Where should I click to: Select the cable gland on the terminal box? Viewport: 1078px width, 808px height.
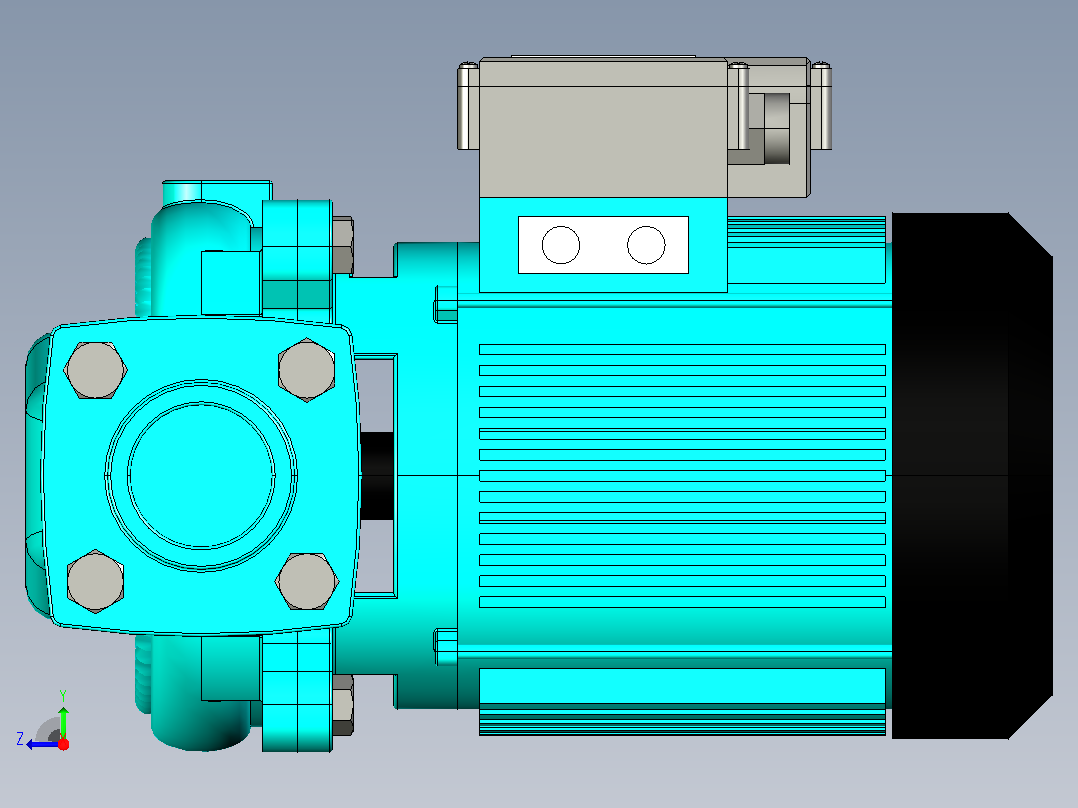pyautogui.click(x=776, y=129)
